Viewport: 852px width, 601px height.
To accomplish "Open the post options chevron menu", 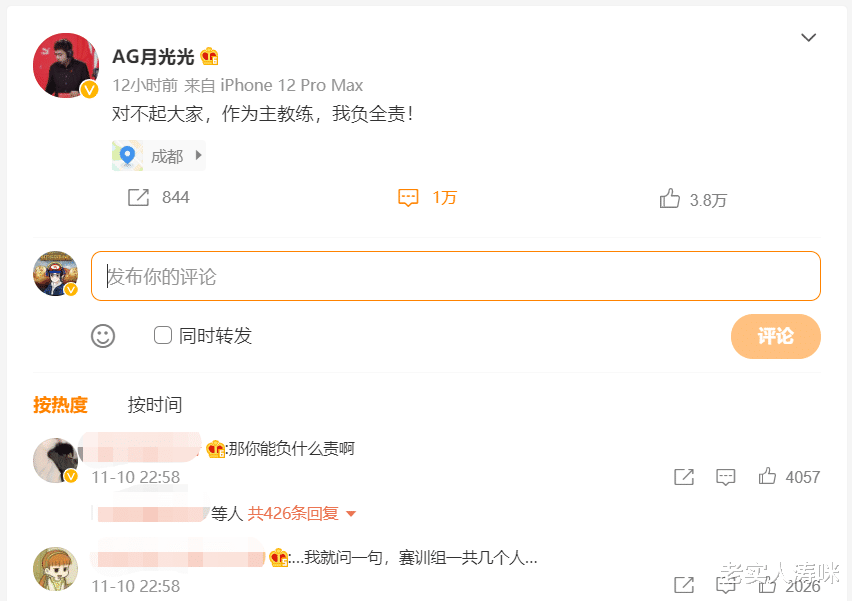I will point(809,38).
